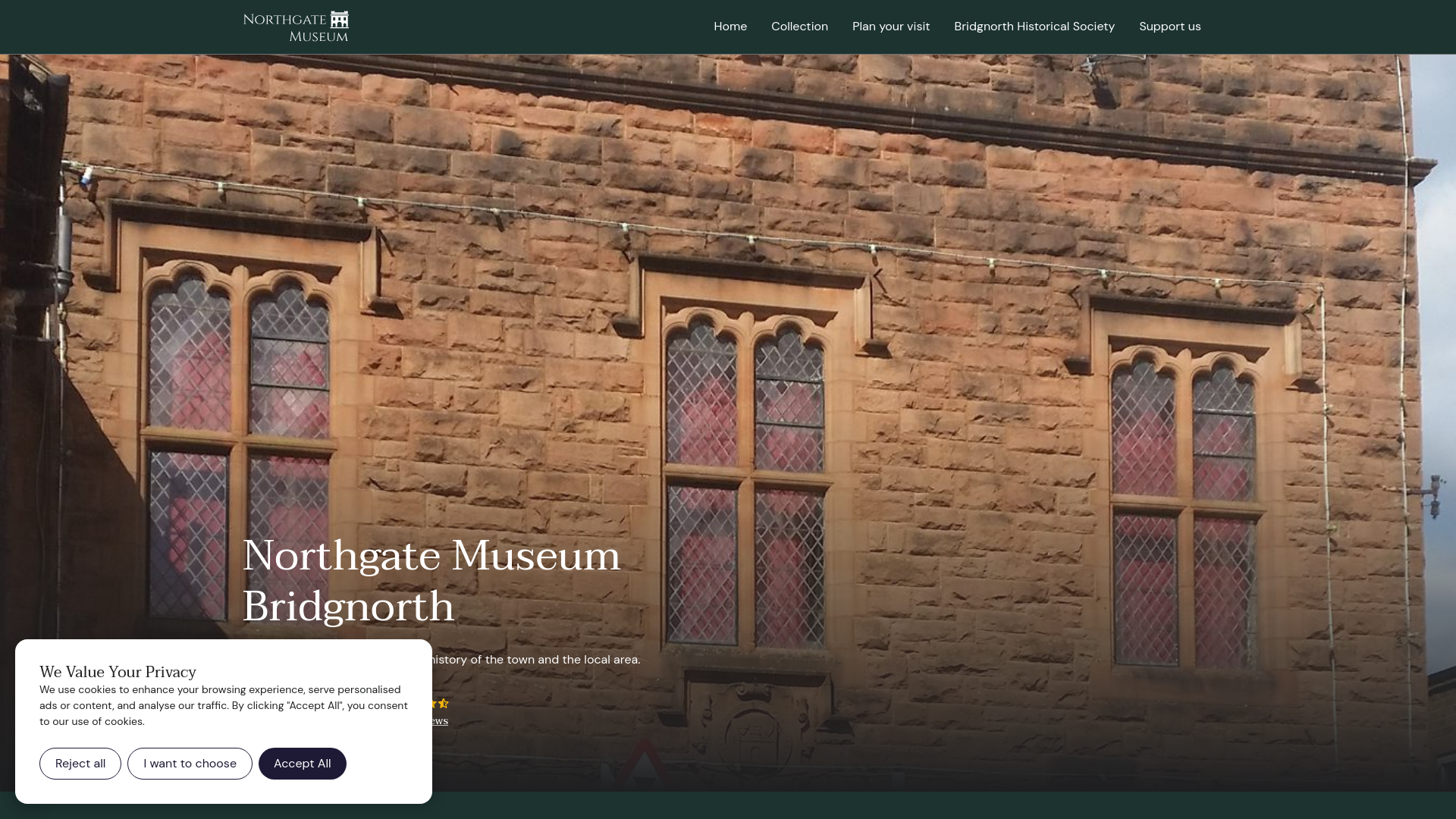Click the cookie consent description paragraph
Screen dimensions: 1456x819
224,705
